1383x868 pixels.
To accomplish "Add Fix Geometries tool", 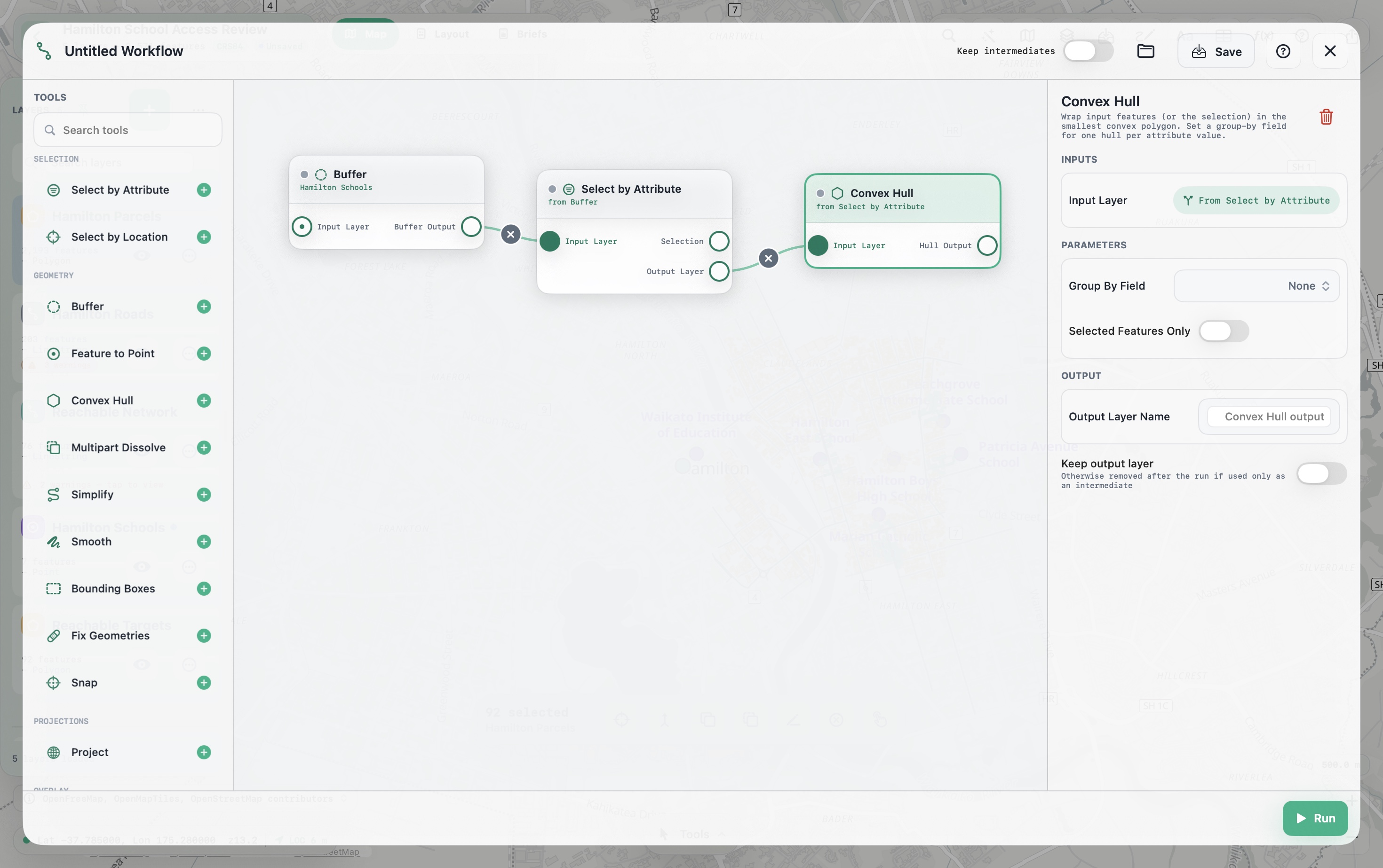I will pos(204,636).
